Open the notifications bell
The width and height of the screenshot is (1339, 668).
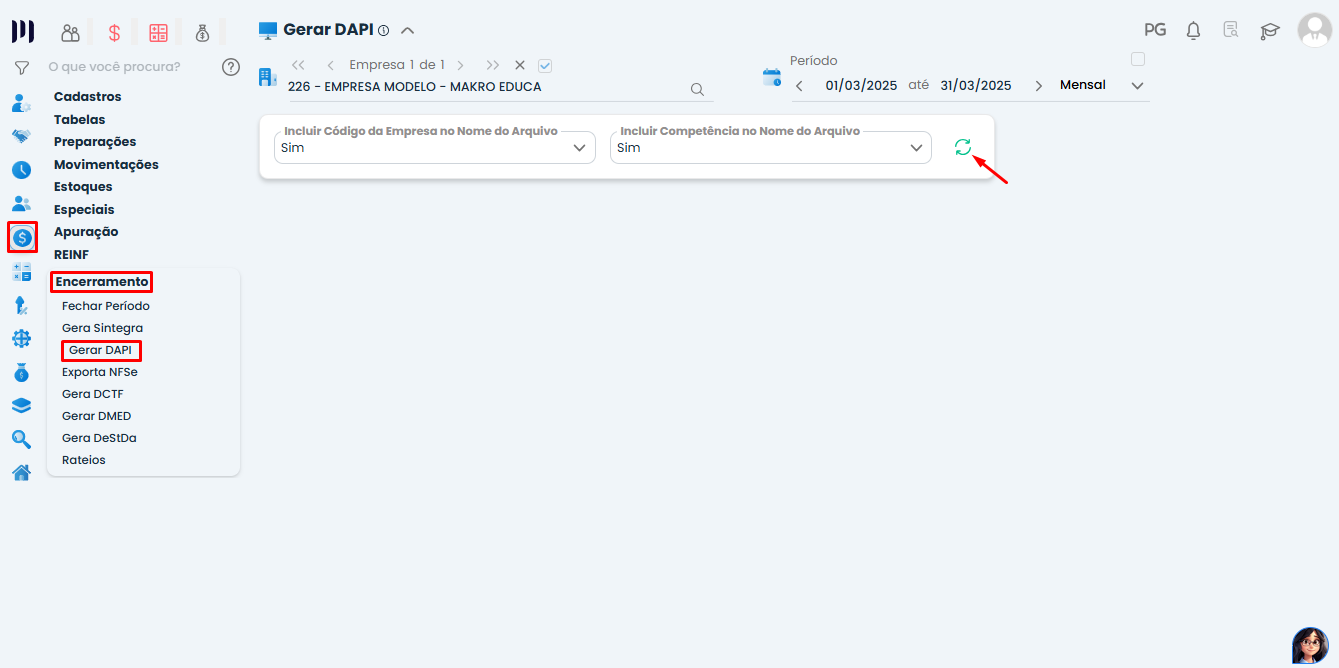coord(1193,31)
